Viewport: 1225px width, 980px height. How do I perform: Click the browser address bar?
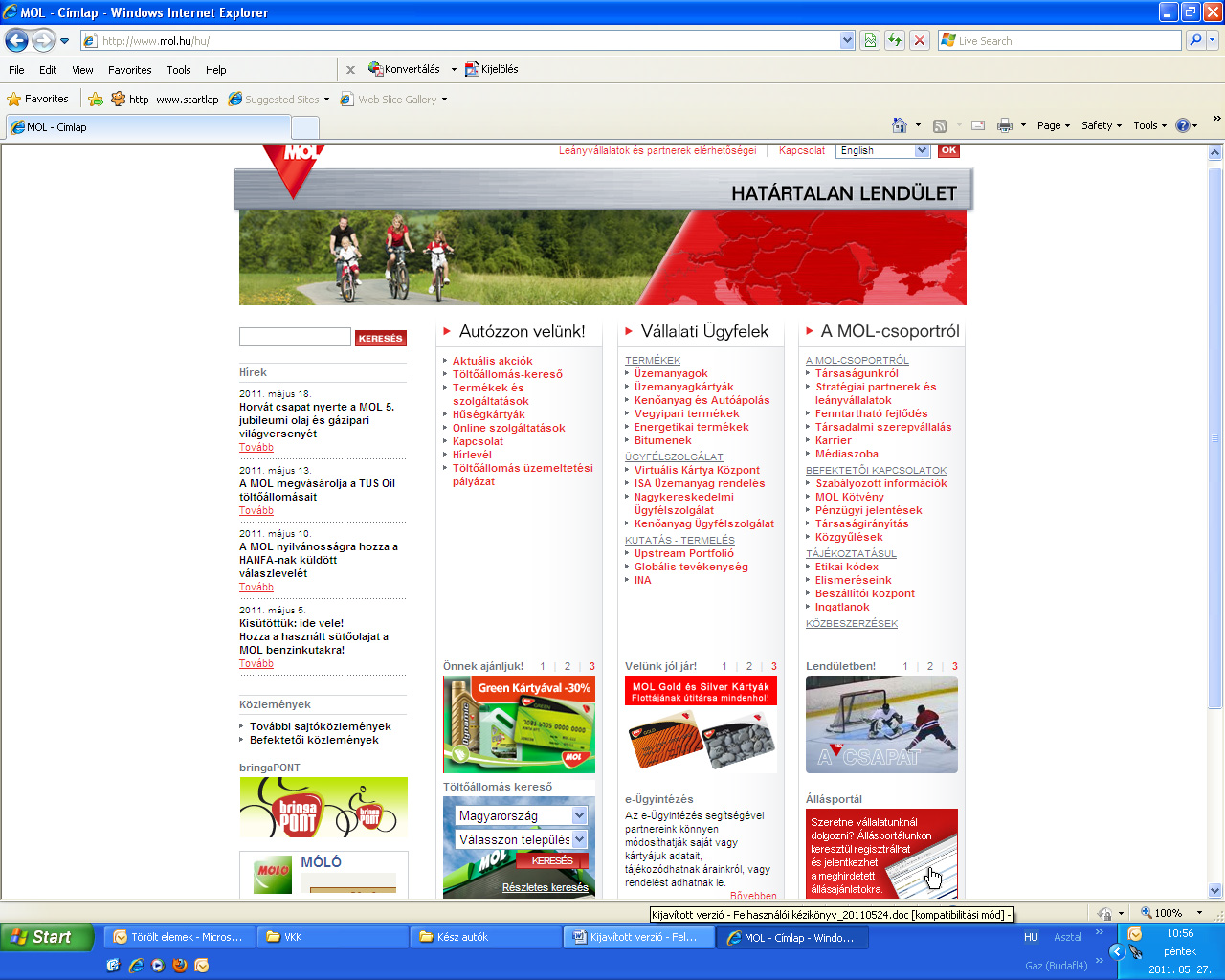pos(459,40)
